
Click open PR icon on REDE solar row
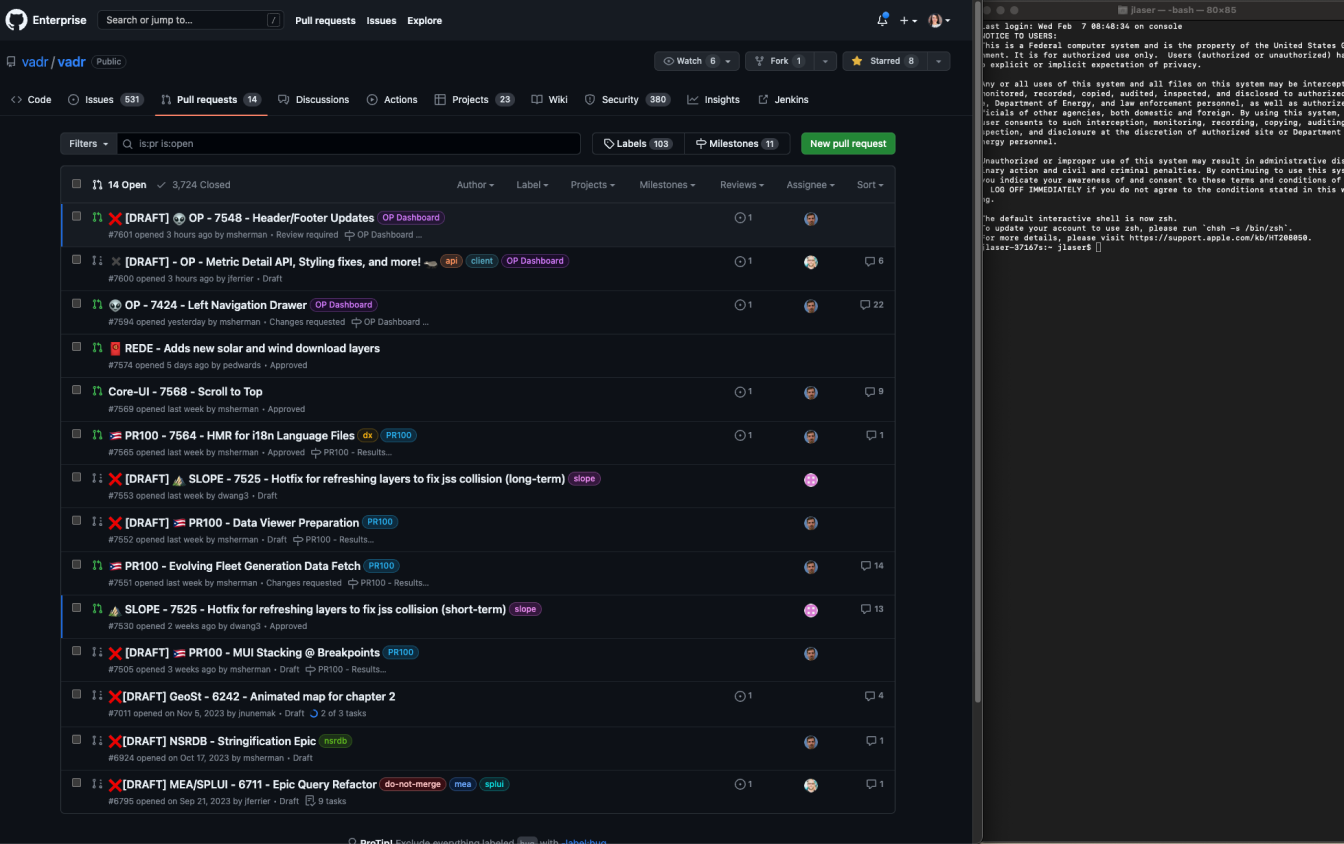tap(97, 348)
